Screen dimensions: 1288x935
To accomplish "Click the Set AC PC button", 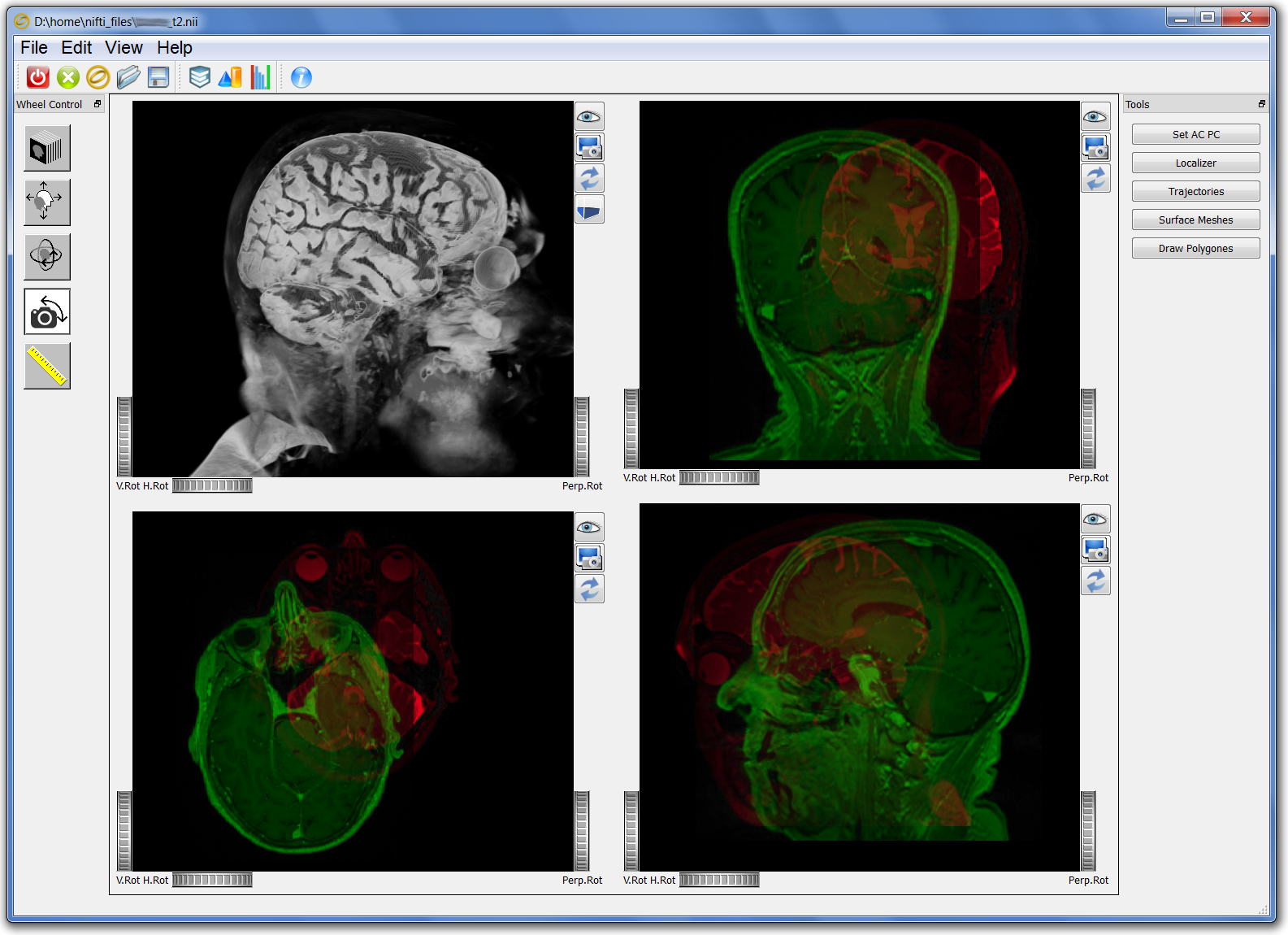I will (1195, 135).
